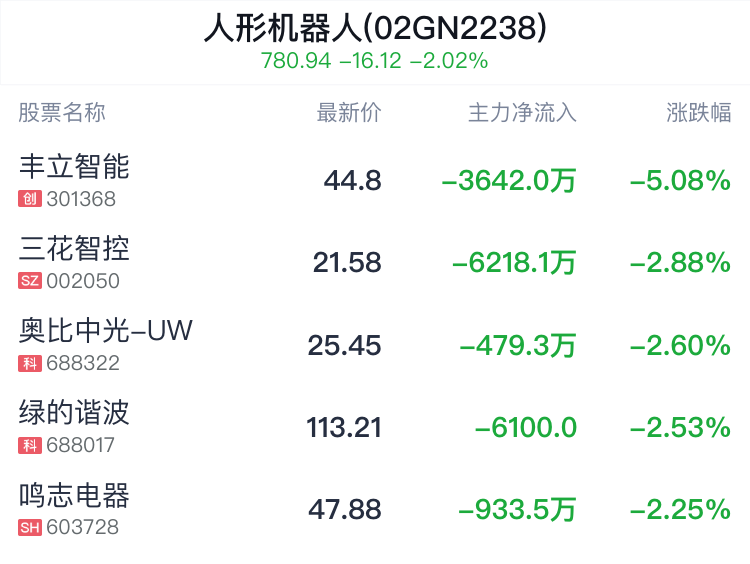Viewport: 750px width, 564px height.
Task: Click 丰立智能 net inflow -3642.0万
Action: [x=509, y=181]
